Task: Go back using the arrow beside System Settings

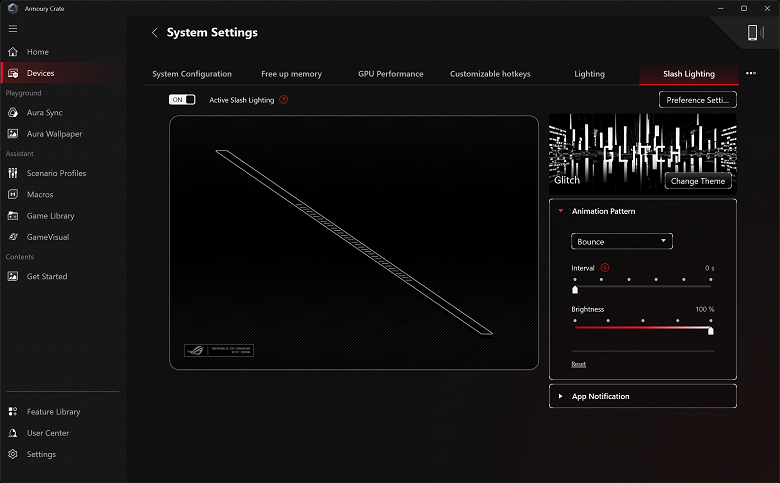Action: (x=155, y=32)
